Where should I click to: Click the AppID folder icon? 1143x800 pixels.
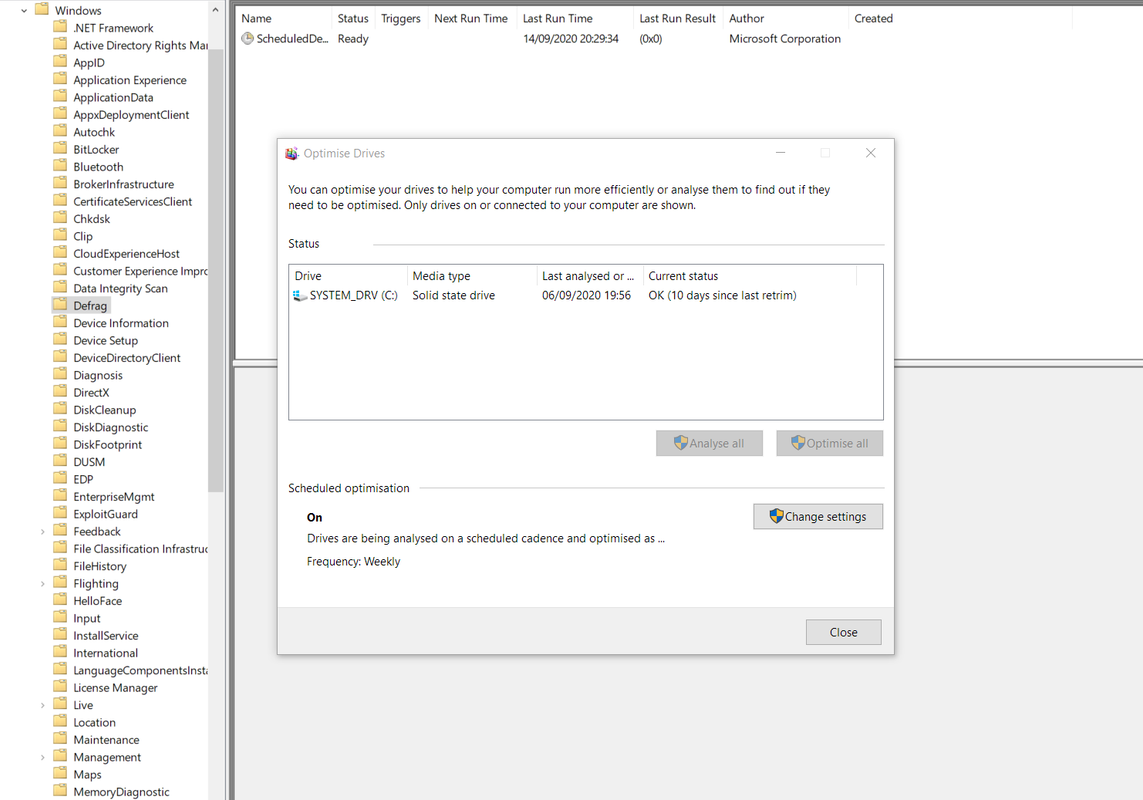(61, 62)
